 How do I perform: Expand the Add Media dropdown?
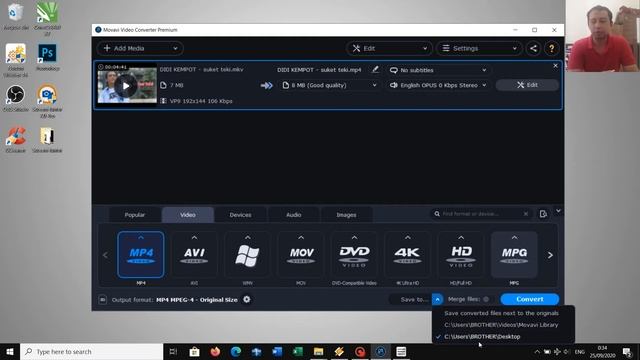tap(175, 48)
